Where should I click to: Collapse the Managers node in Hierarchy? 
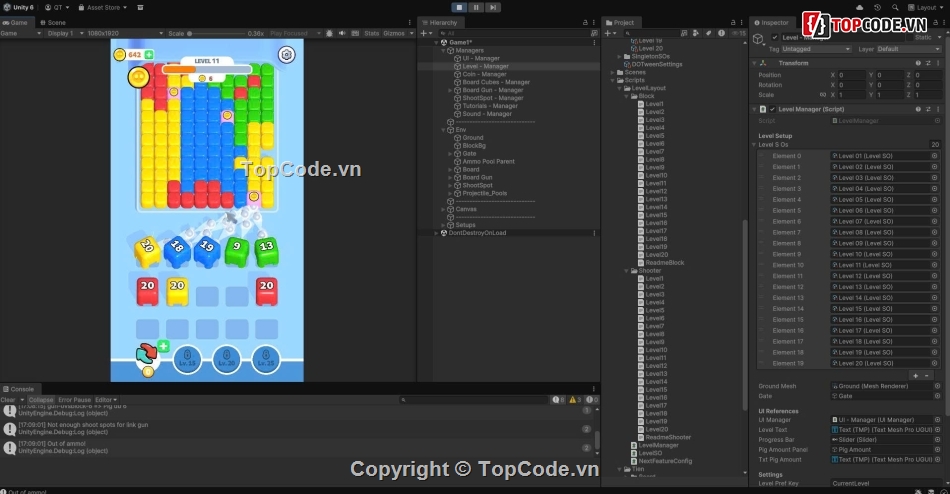[443, 50]
